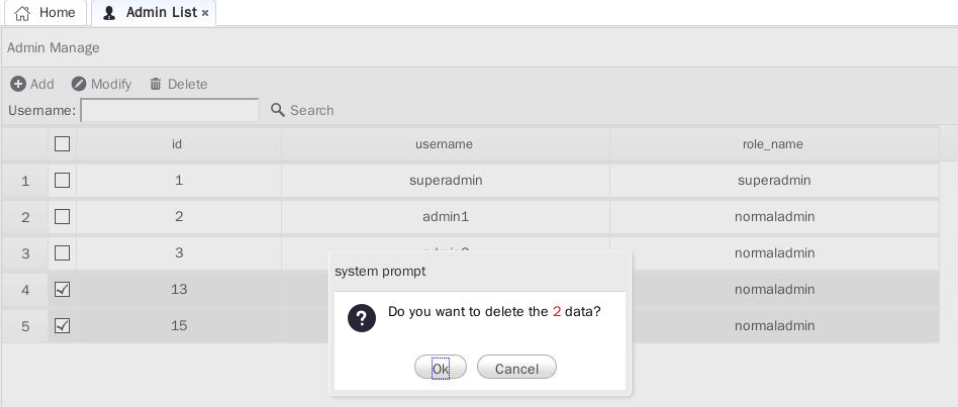Confirm deletion with the Ok button
The image size is (958, 407).
441,368
